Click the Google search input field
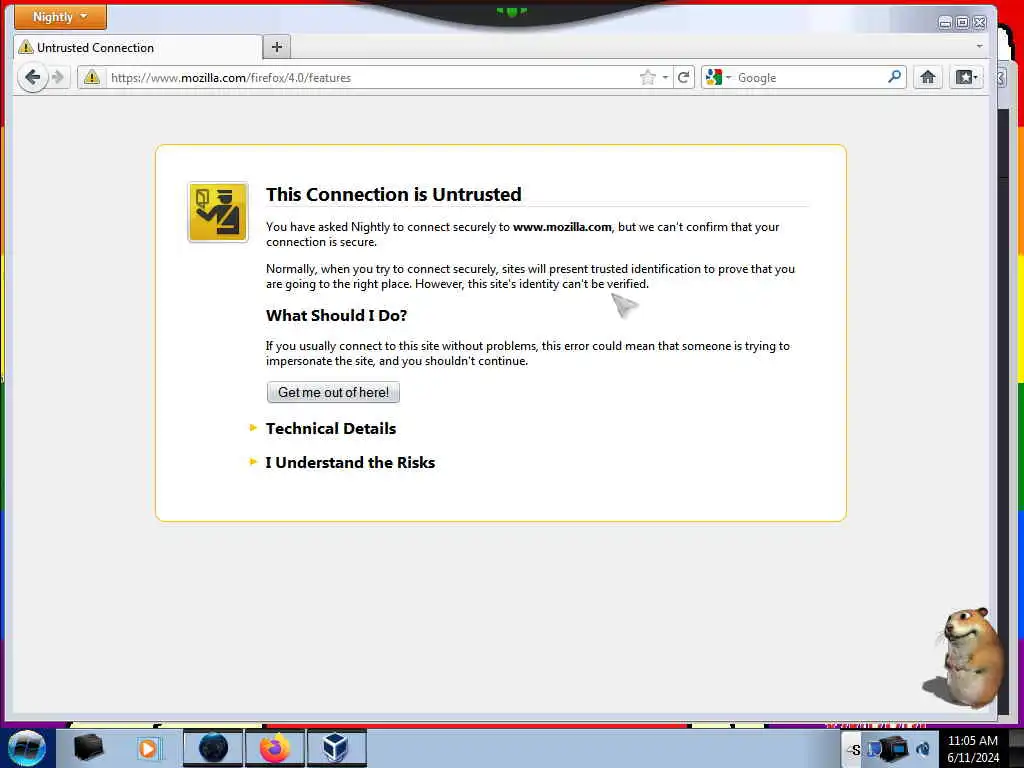The image size is (1024, 768). click(810, 78)
